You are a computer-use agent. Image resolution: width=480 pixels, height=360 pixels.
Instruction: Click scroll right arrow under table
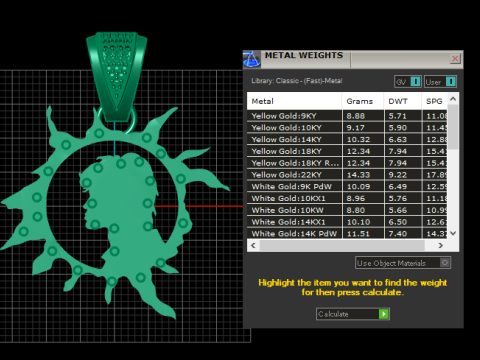click(x=441, y=245)
